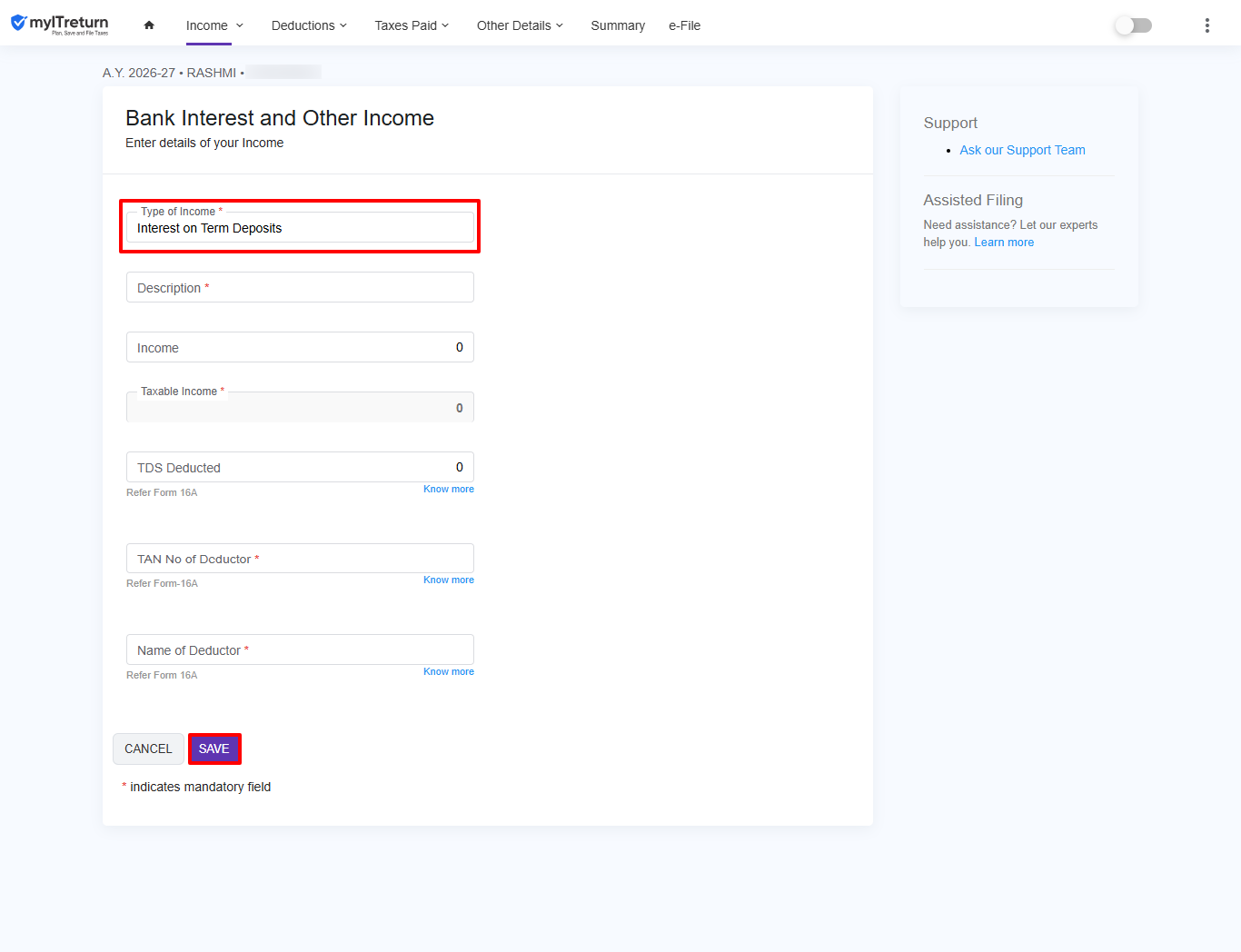Go to the home icon in navbar
The width and height of the screenshot is (1241, 952).
[149, 25]
